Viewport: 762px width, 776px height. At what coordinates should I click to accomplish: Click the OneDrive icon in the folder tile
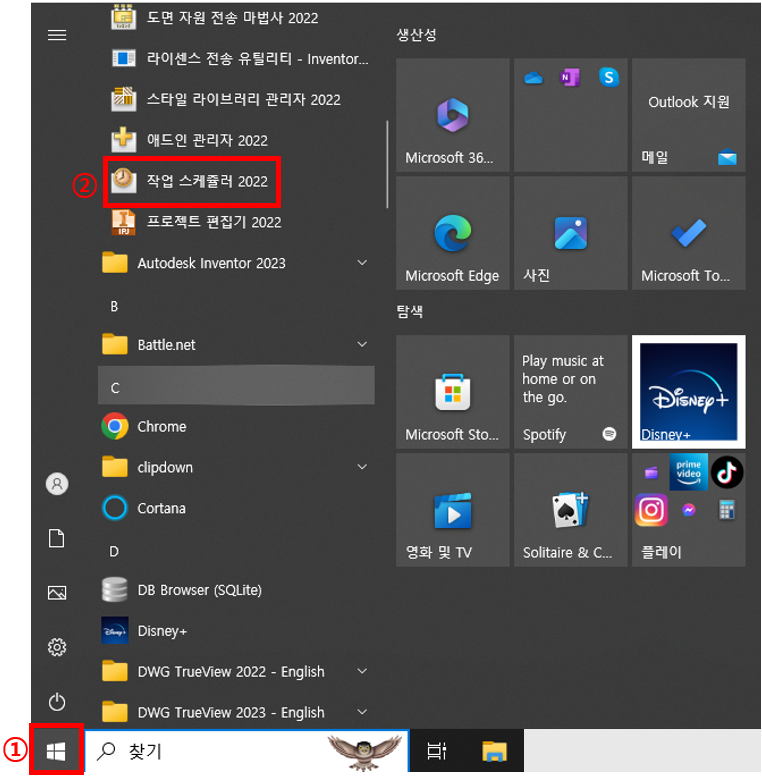[533, 78]
